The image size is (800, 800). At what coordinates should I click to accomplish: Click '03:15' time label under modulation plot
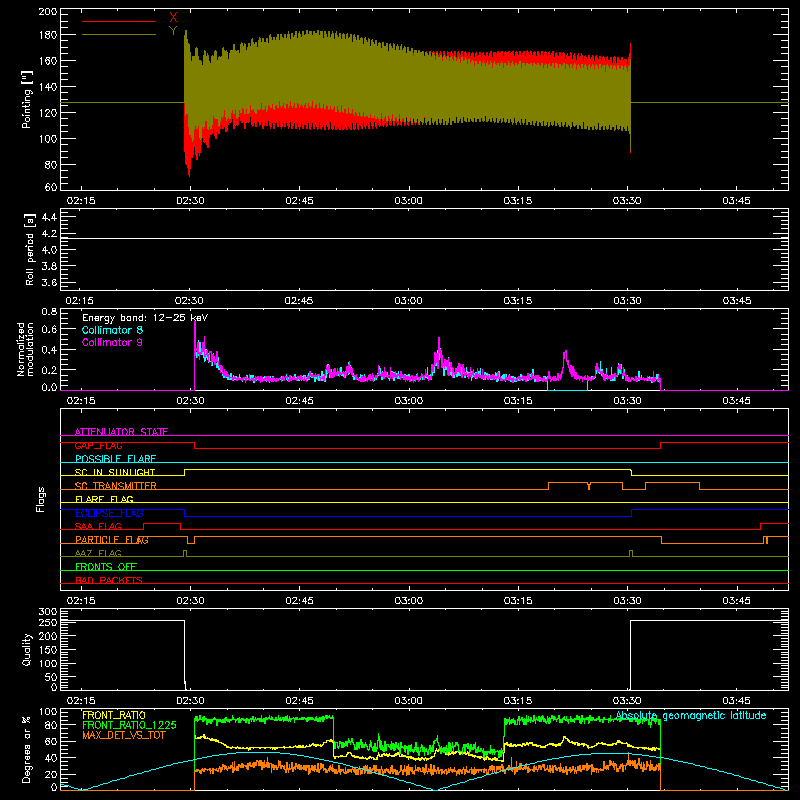coord(518,401)
